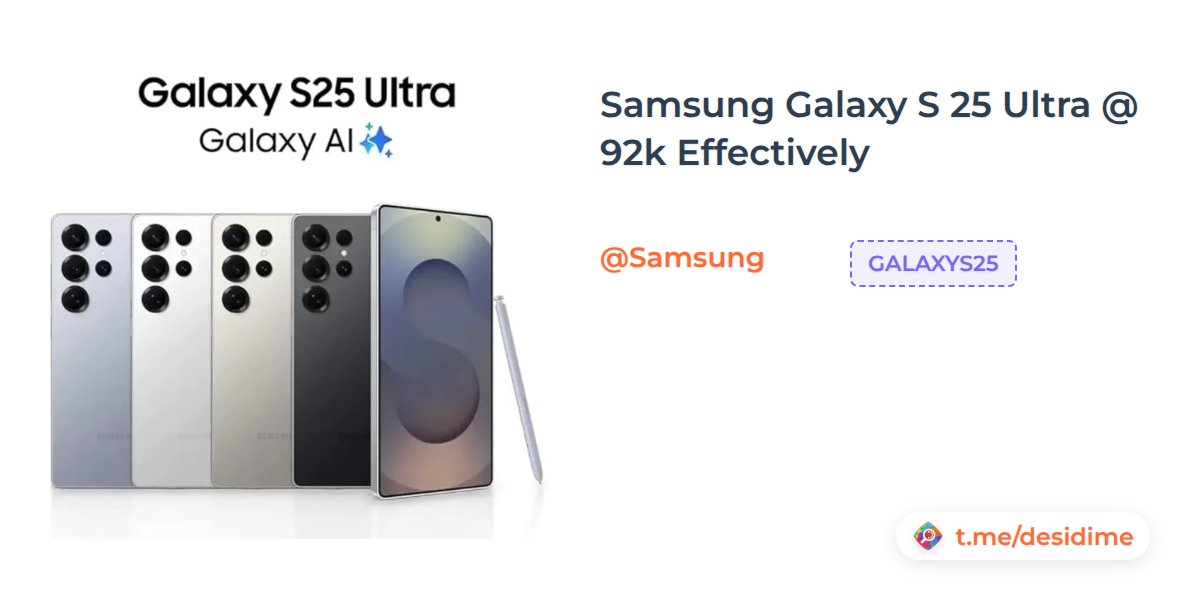Click the punch-hole front camera on the display
Viewport: 1200px width, 600px height.
tap(437, 217)
